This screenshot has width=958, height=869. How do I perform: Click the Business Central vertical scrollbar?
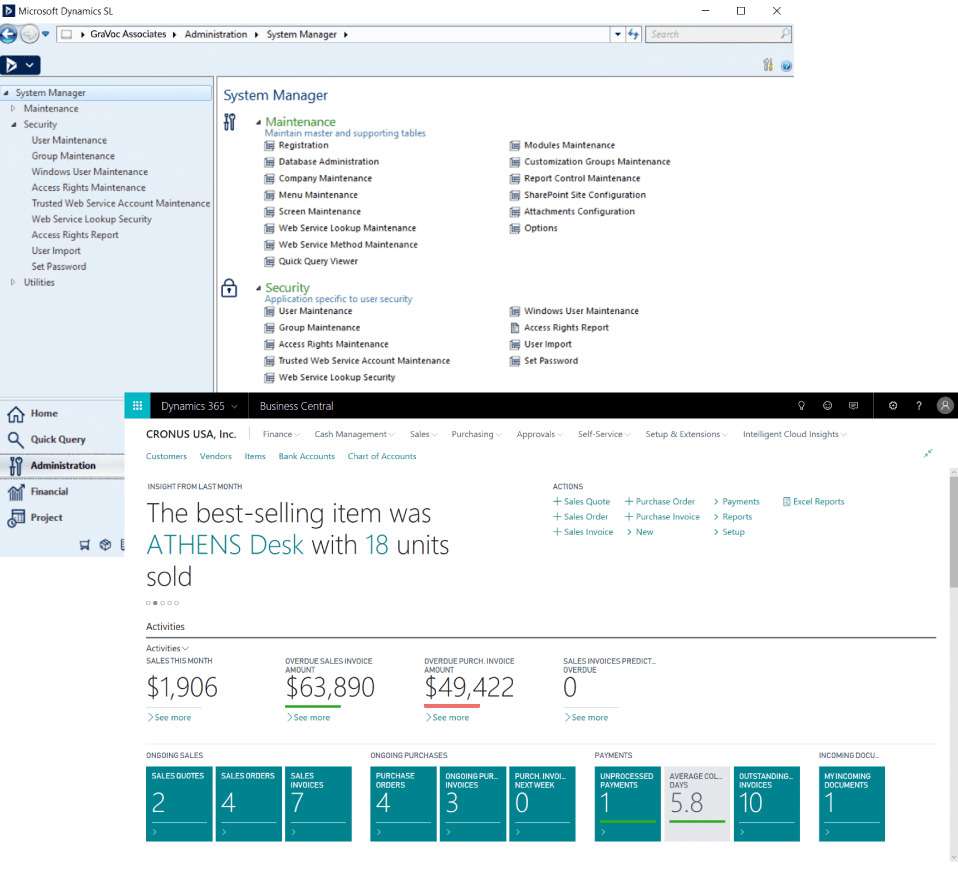(953, 530)
